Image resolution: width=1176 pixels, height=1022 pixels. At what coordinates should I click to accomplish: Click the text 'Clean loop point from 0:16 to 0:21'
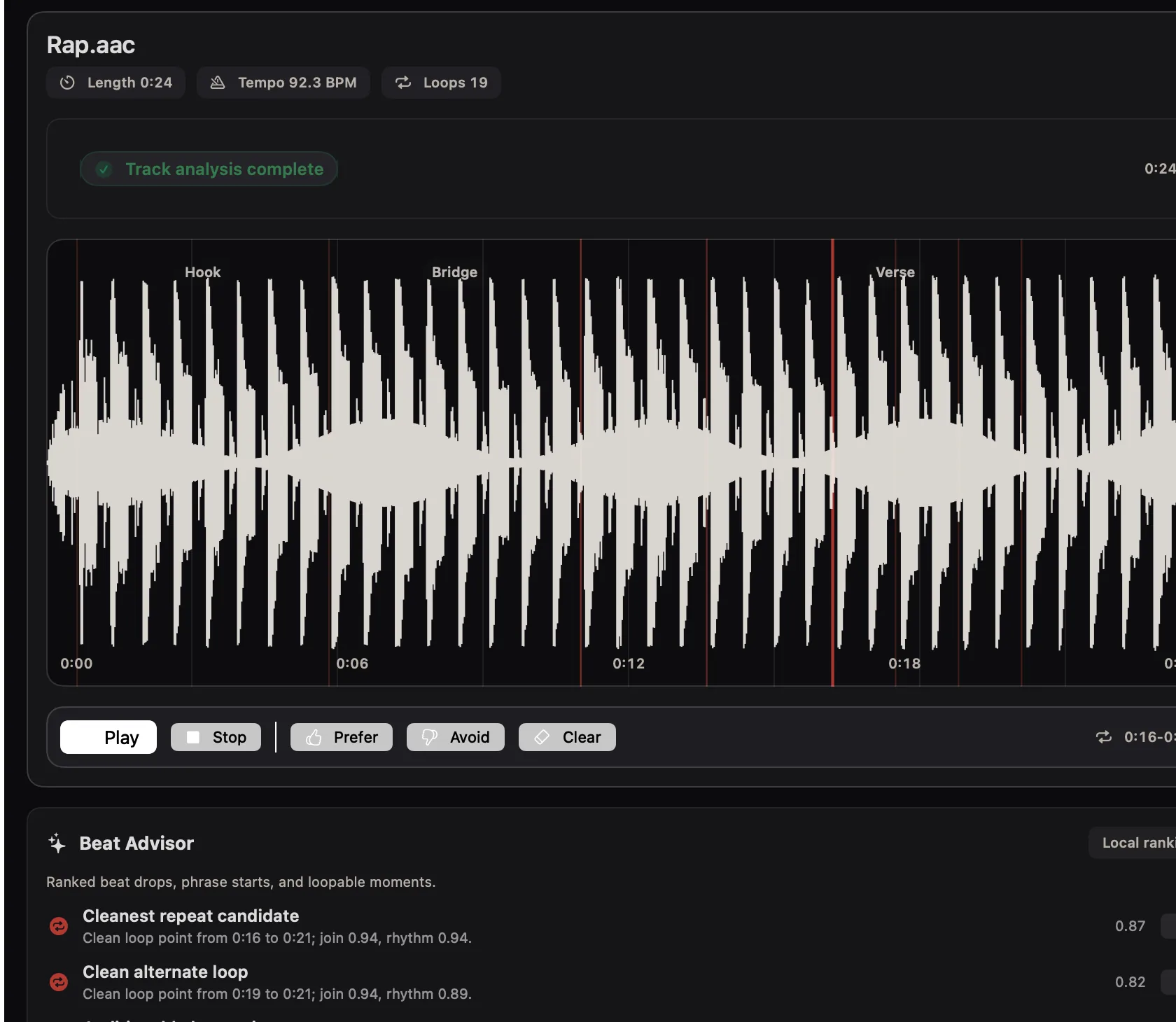tap(199, 938)
